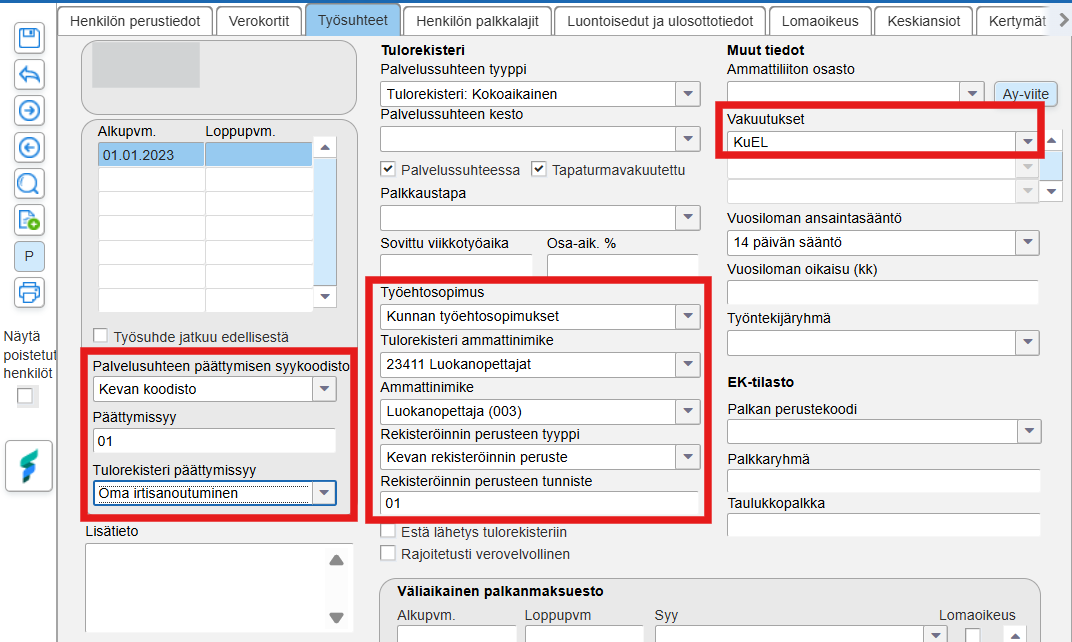
Task: Click the scrollbar beside the date list
Action: (x=325, y=222)
